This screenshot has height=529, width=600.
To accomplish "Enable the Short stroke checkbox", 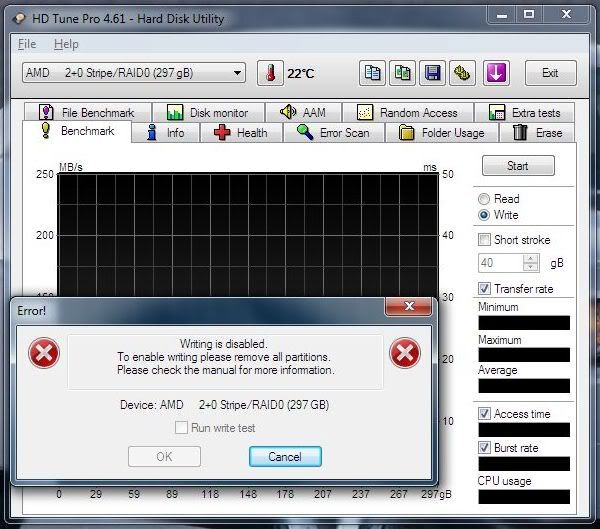I will coord(484,240).
